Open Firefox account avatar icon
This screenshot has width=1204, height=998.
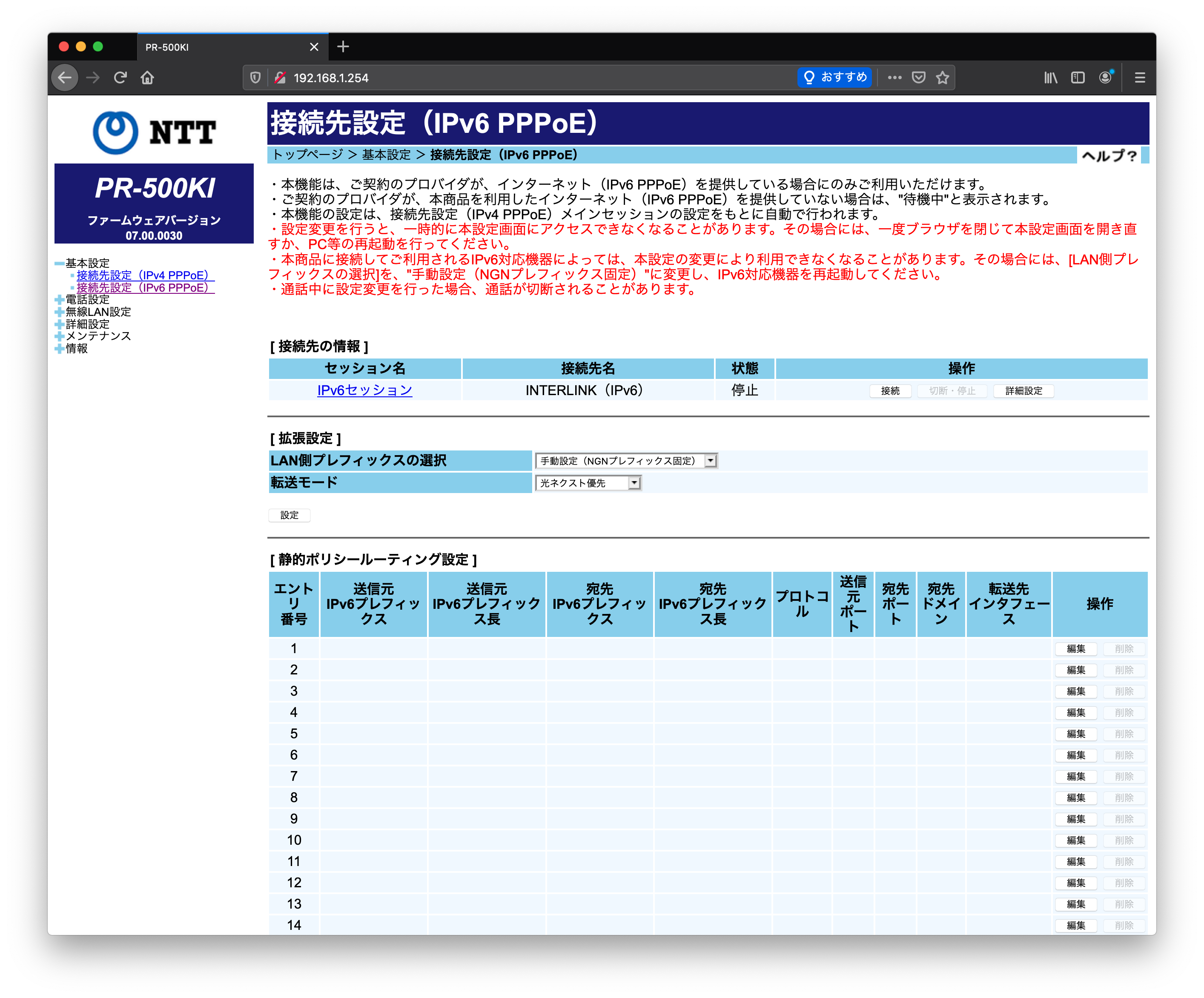pyautogui.click(x=1105, y=77)
